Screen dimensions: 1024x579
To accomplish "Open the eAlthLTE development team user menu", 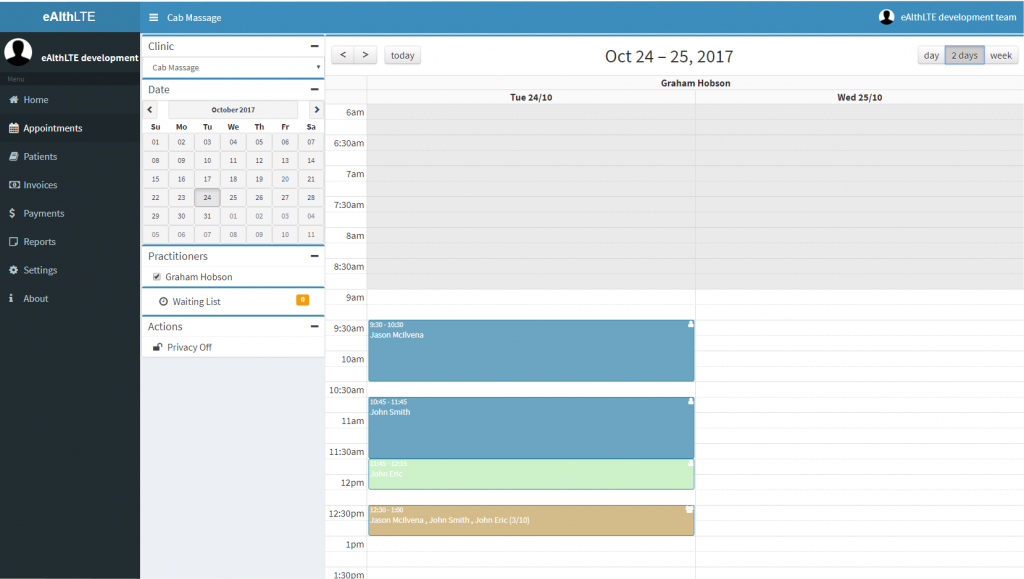I will pos(948,17).
